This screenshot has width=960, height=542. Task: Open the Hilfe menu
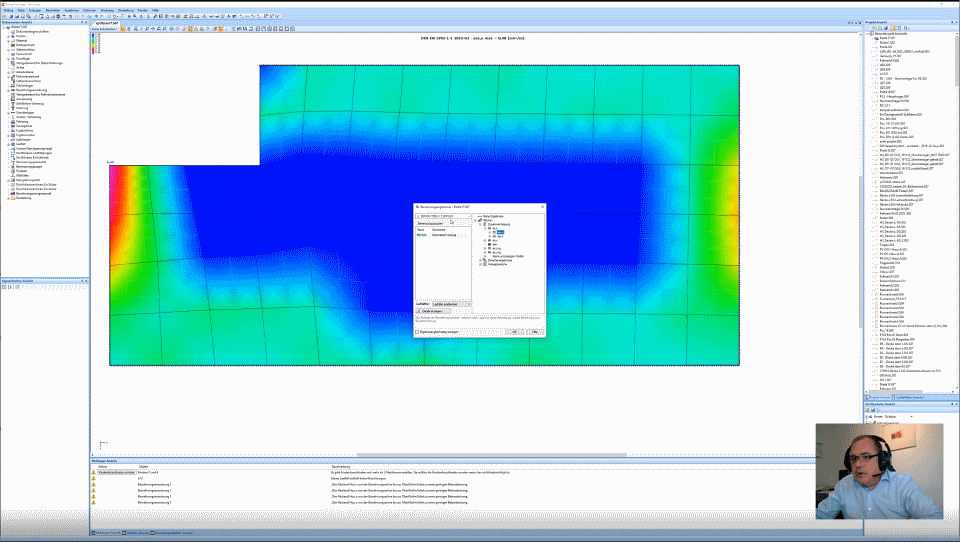[x=155, y=10]
